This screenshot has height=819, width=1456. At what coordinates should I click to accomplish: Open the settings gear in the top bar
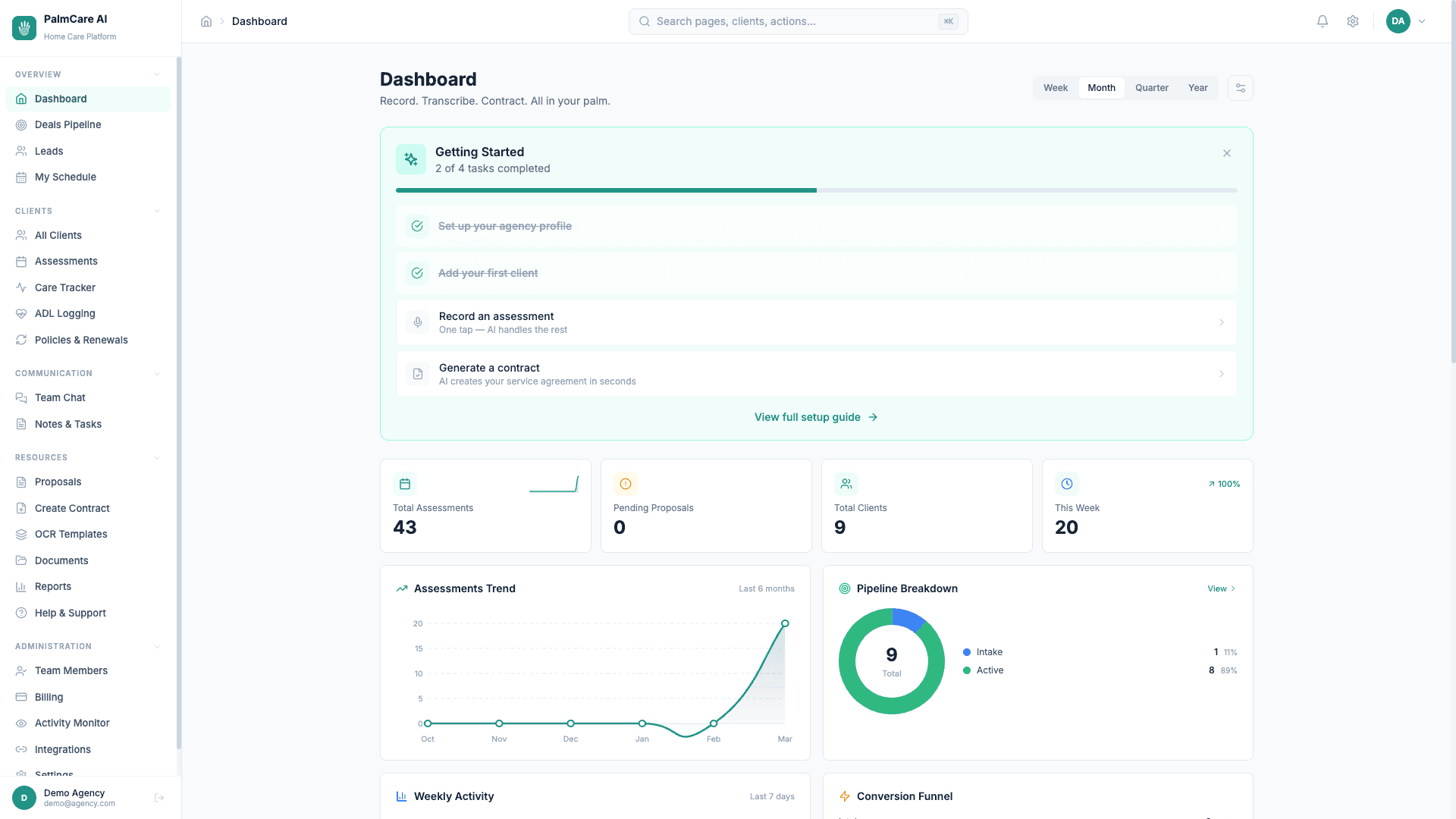pyautogui.click(x=1352, y=21)
